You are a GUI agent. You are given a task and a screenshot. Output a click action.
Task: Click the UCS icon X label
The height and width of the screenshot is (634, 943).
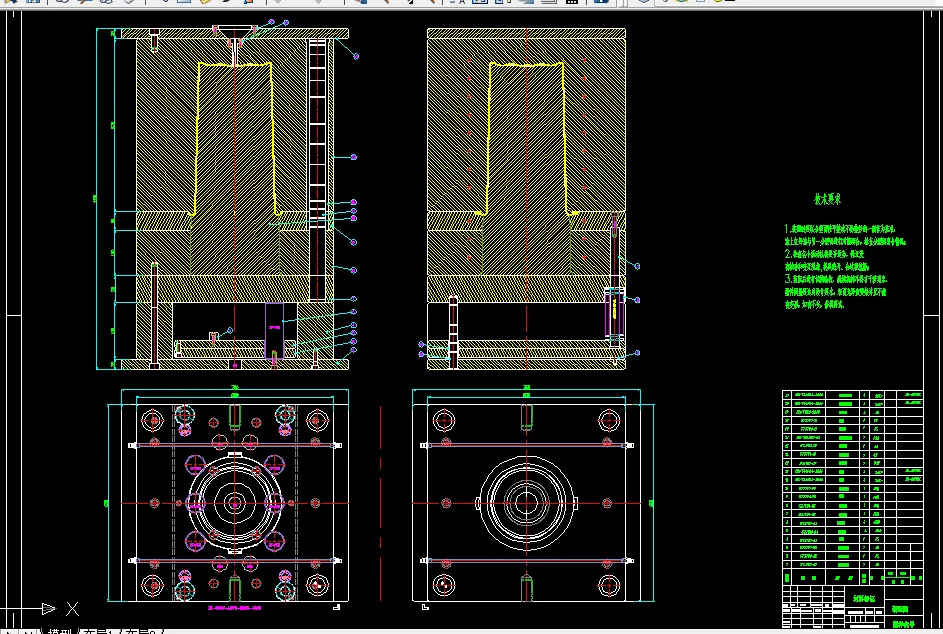(72, 609)
